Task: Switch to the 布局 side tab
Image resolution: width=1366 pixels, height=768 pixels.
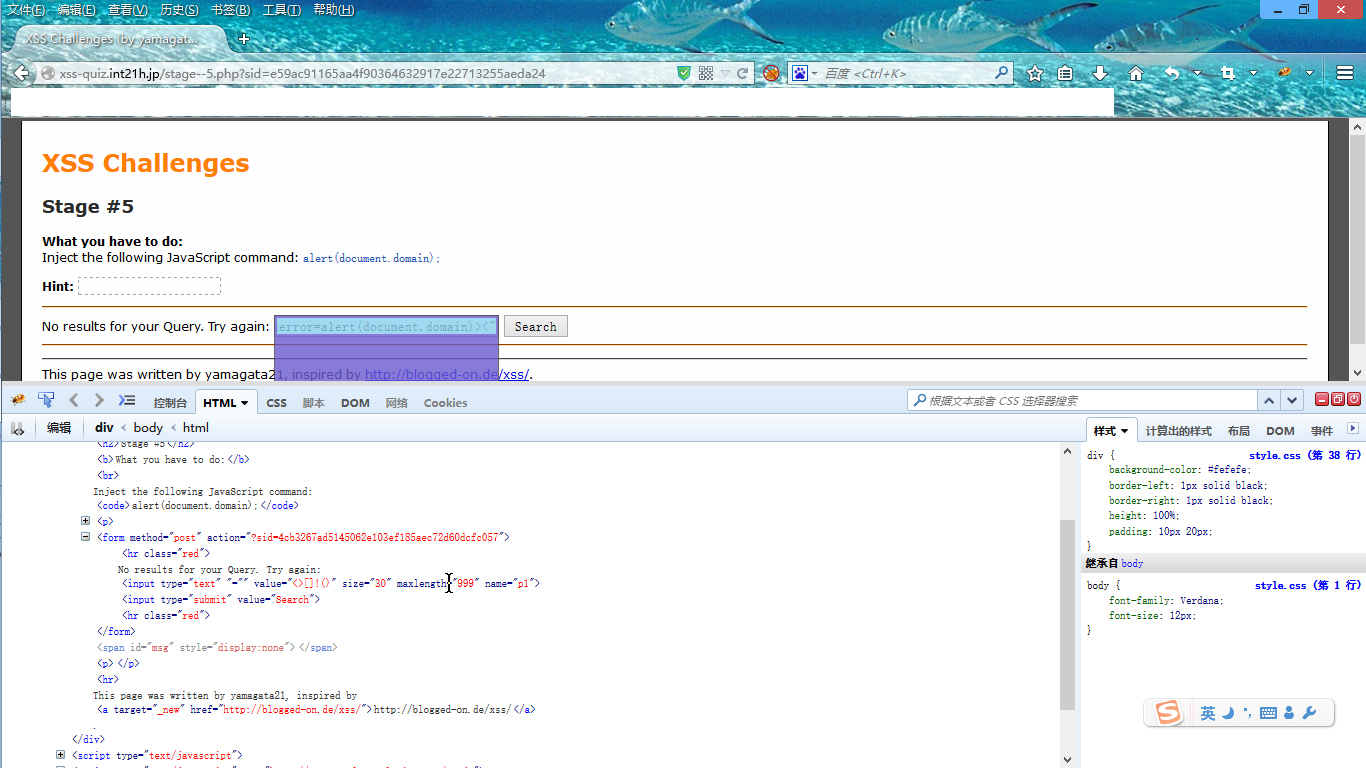Action: [x=1238, y=431]
